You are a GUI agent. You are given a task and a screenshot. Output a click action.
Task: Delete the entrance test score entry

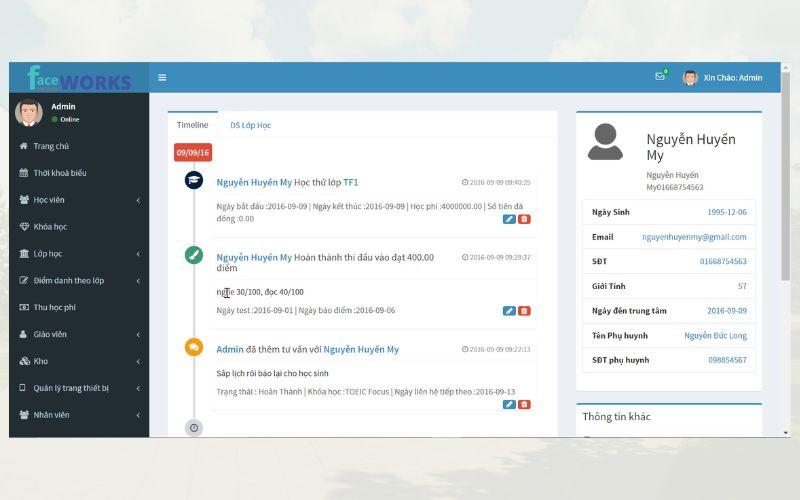[x=525, y=311]
